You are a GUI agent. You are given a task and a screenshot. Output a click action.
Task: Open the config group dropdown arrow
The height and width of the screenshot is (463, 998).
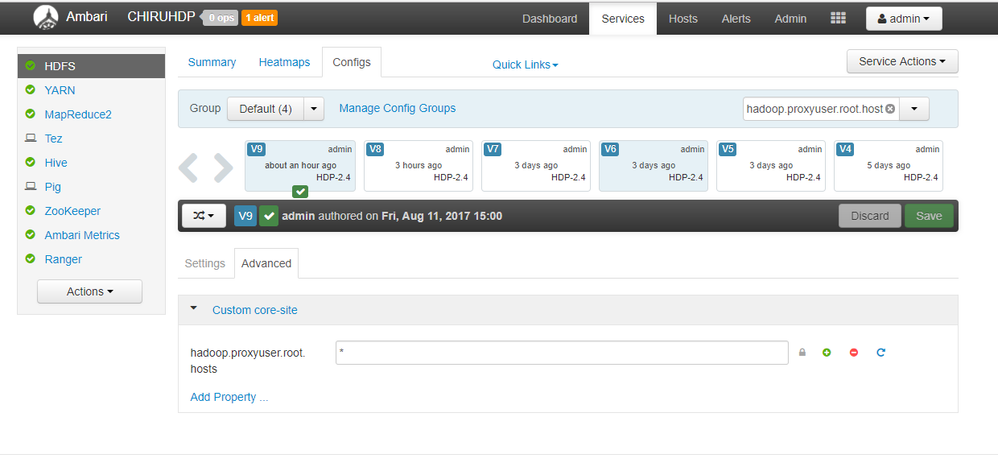pyautogui.click(x=314, y=109)
